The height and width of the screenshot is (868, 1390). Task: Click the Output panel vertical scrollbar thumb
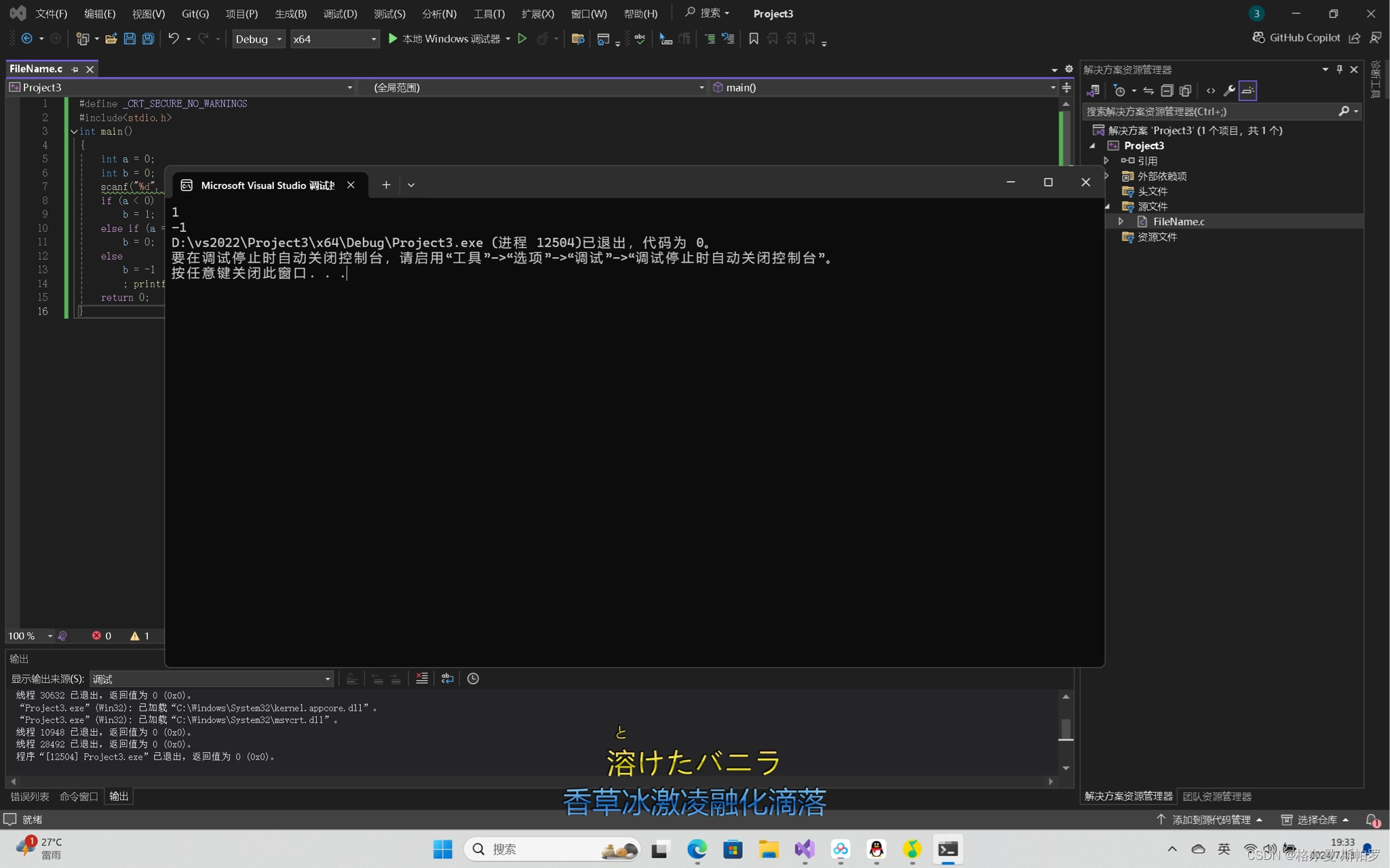coord(1066,730)
